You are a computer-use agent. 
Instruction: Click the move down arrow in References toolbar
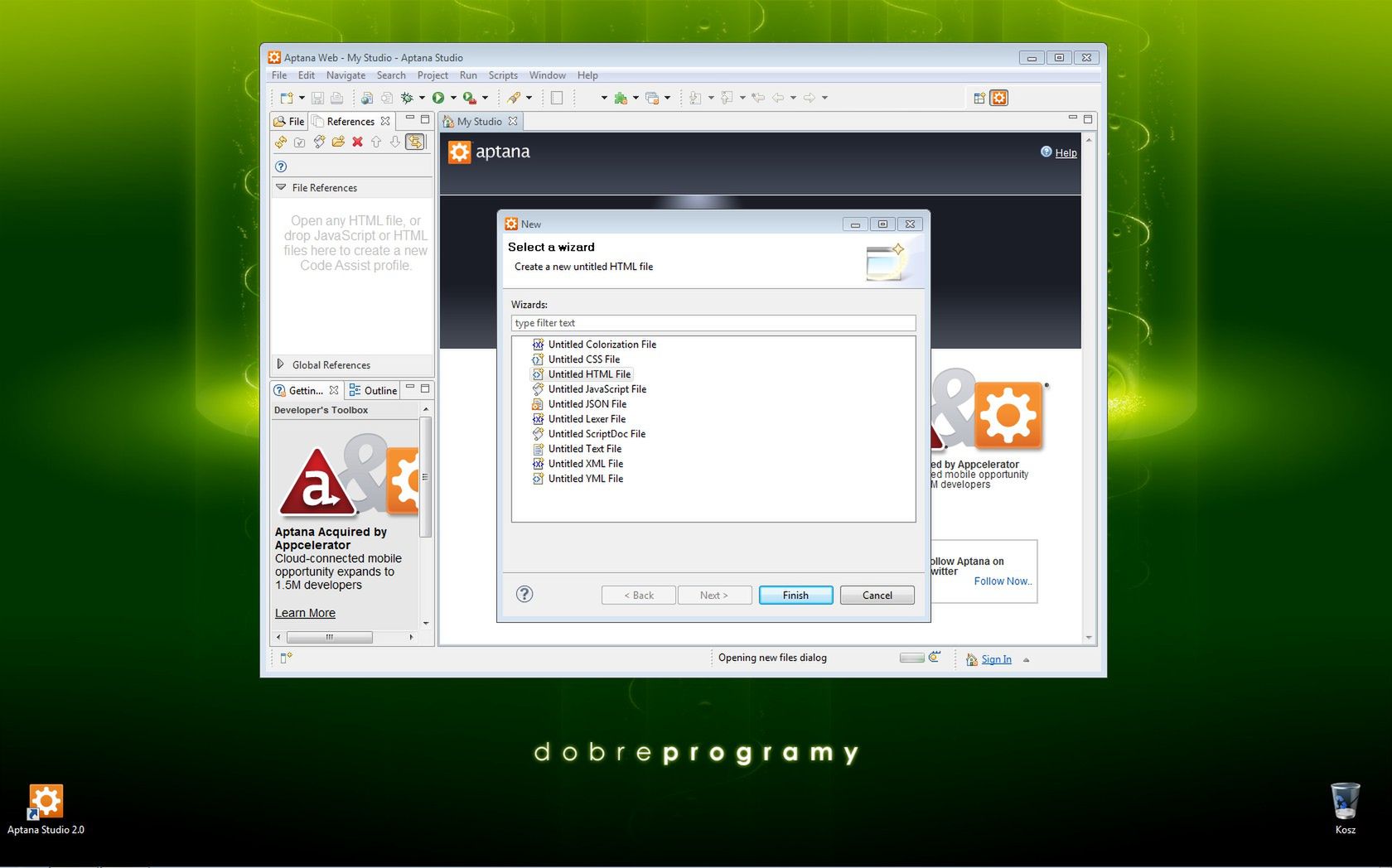(x=395, y=142)
